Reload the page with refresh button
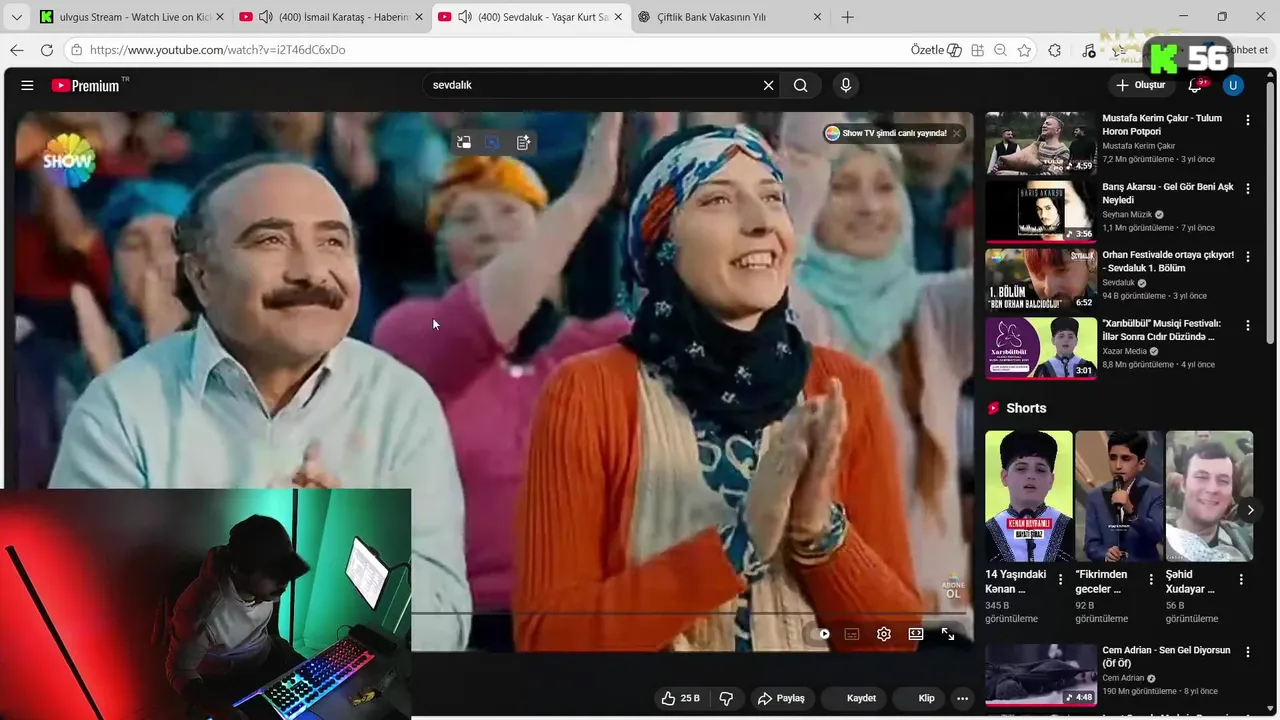Screen dimensions: 1280x720 tap(47, 50)
